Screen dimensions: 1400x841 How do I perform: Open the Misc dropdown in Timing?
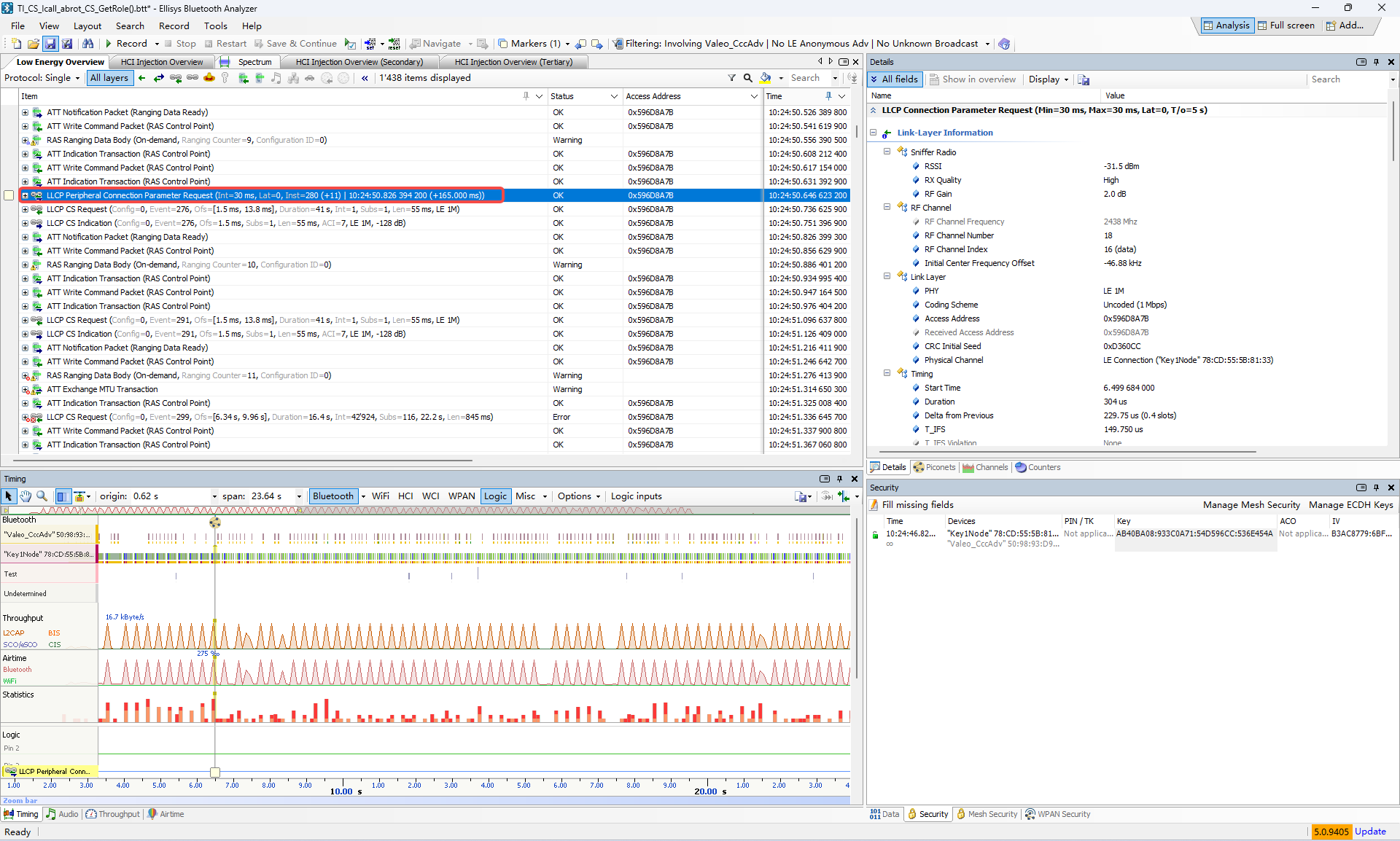click(531, 496)
